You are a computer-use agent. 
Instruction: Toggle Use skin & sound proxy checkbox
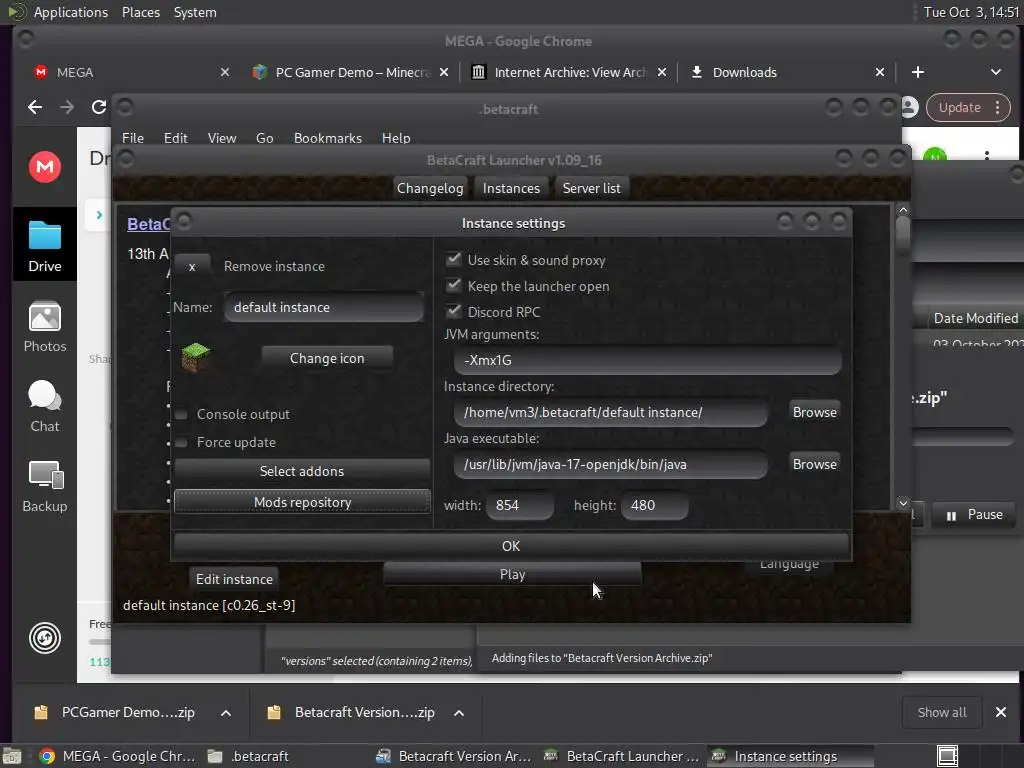tap(453, 259)
